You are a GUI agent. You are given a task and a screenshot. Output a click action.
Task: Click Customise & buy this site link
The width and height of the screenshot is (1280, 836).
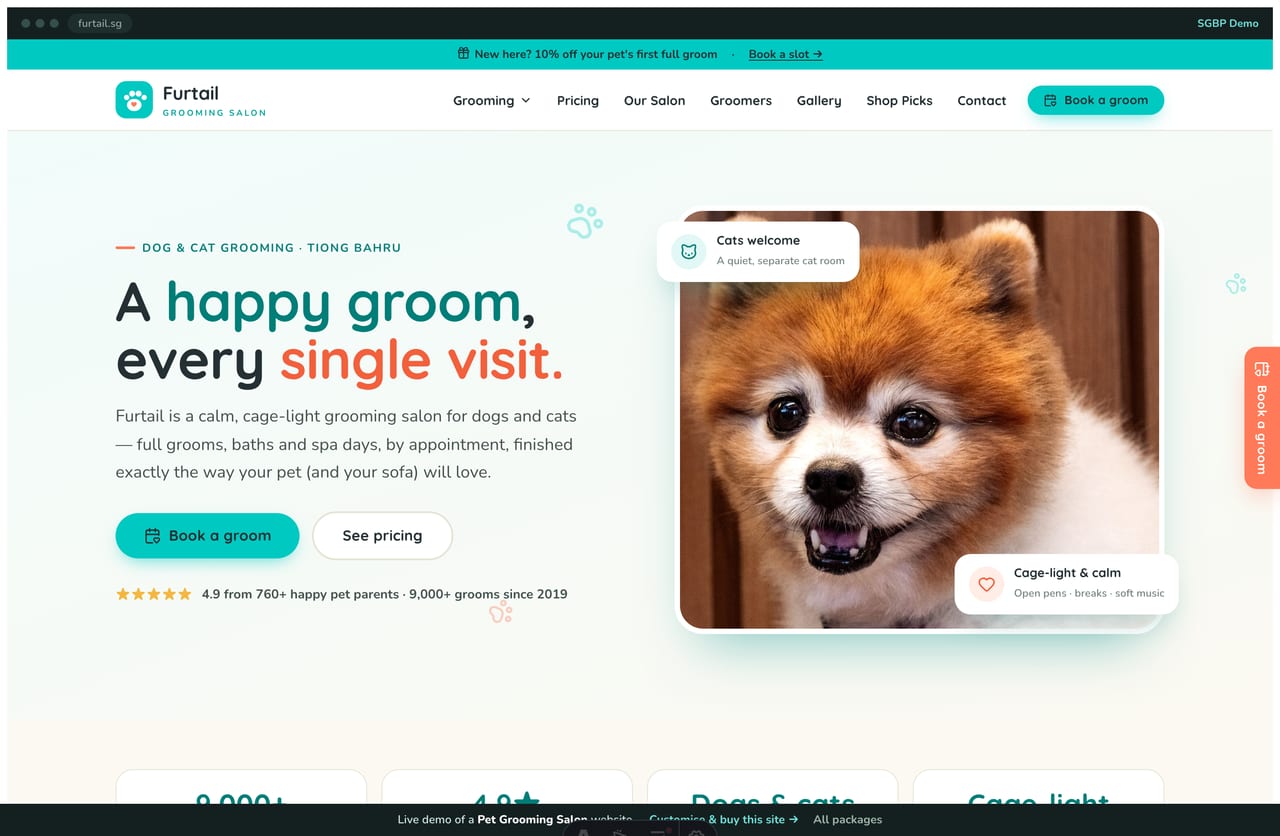point(723,820)
